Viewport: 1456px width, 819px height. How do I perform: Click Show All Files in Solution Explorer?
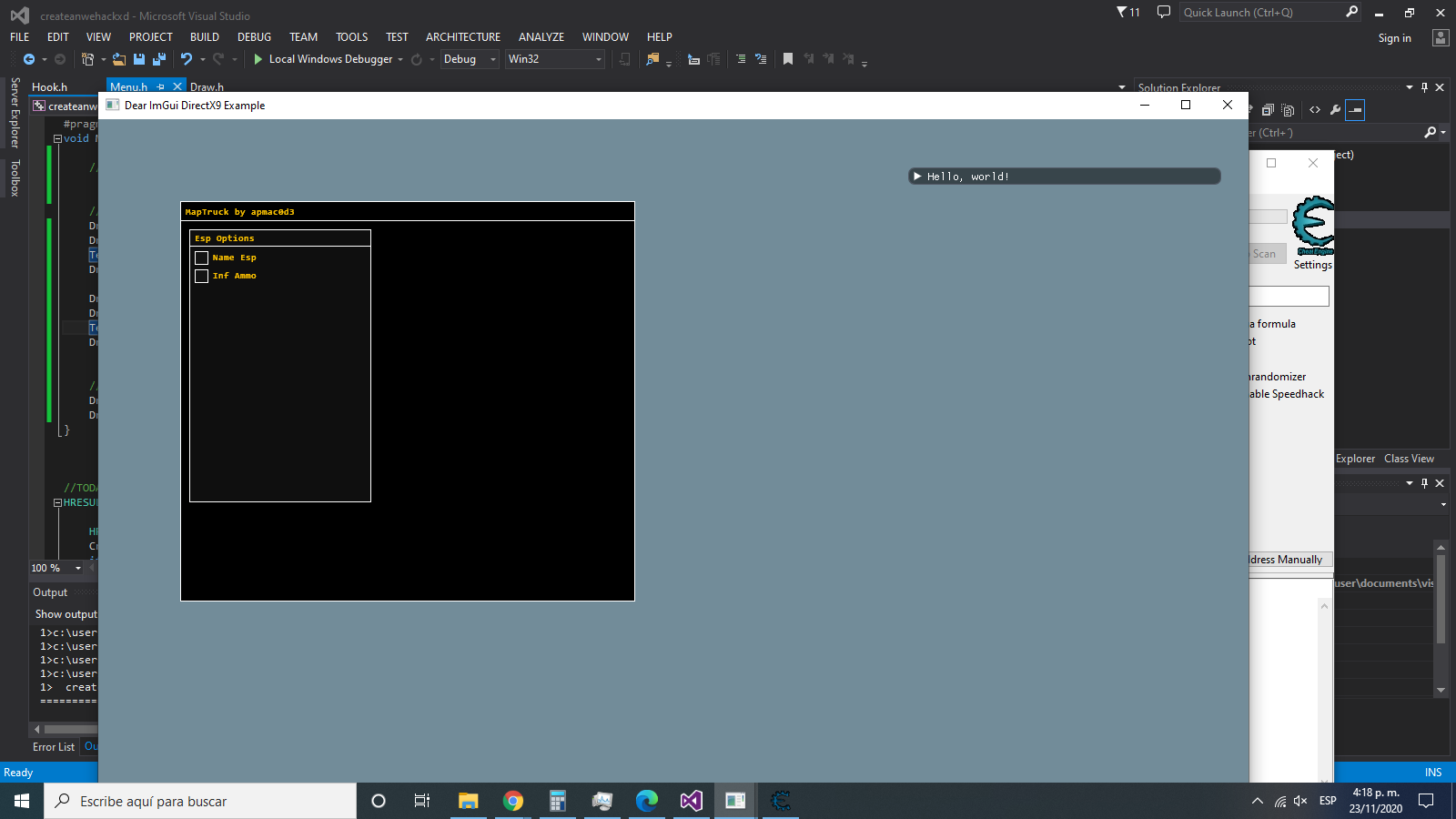[x=1288, y=110]
